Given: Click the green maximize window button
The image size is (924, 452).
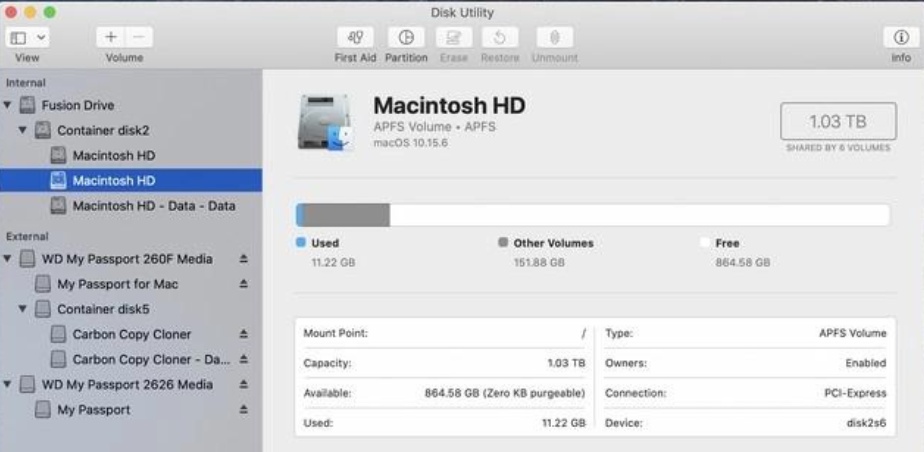Looking at the screenshot, I should (50, 12).
